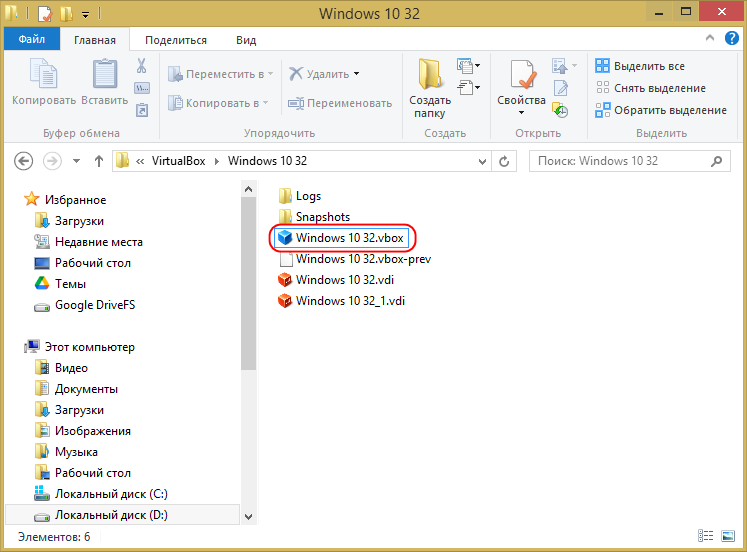Image resolution: width=747 pixels, height=552 pixels.
Task: Click Выделить все button
Action: (x=640, y=66)
